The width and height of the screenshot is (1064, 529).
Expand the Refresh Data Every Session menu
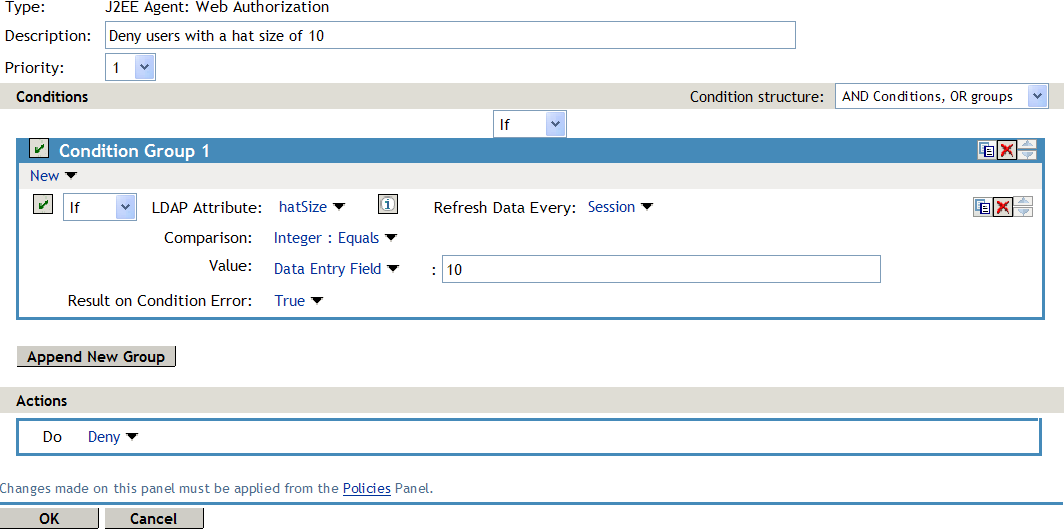coord(620,207)
